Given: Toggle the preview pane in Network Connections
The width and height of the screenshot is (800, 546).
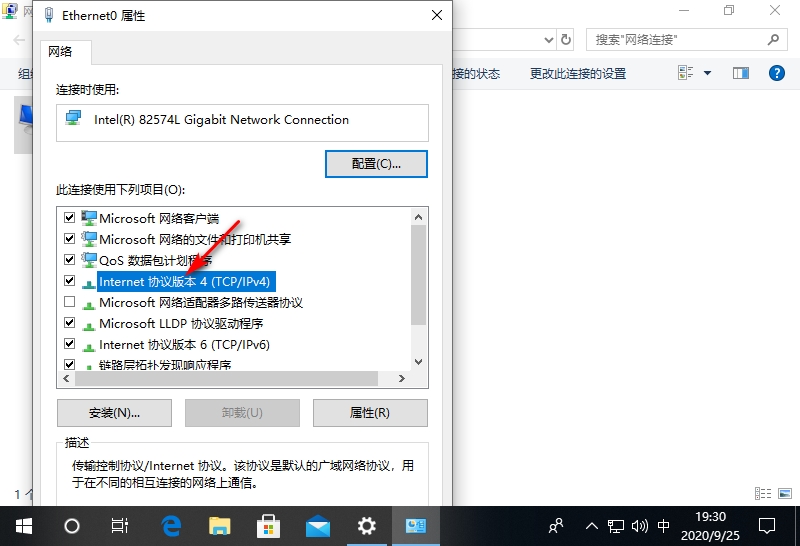Looking at the screenshot, I should coord(741,73).
